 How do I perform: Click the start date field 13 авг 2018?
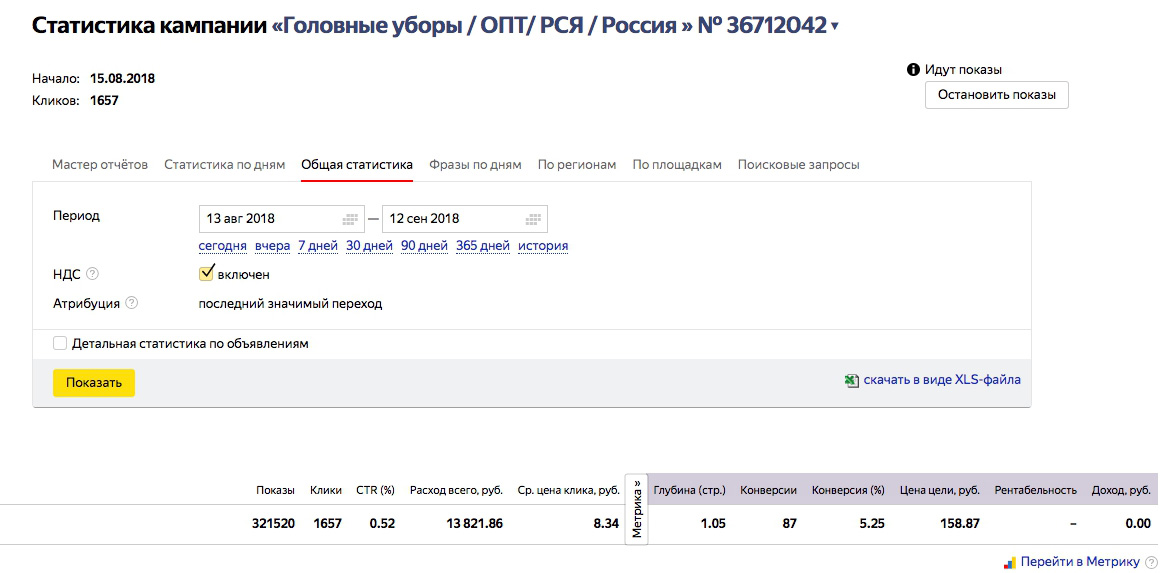pos(281,219)
